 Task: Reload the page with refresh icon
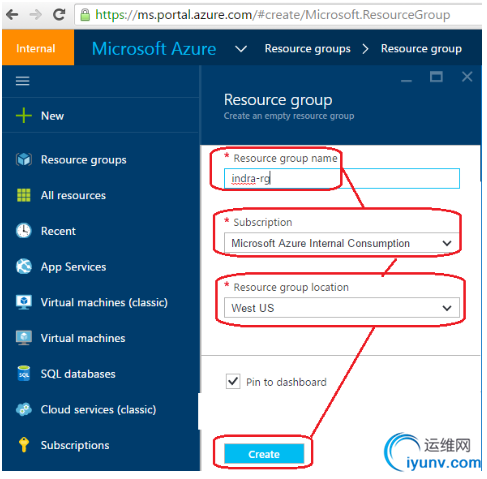pyautogui.click(x=59, y=14)
